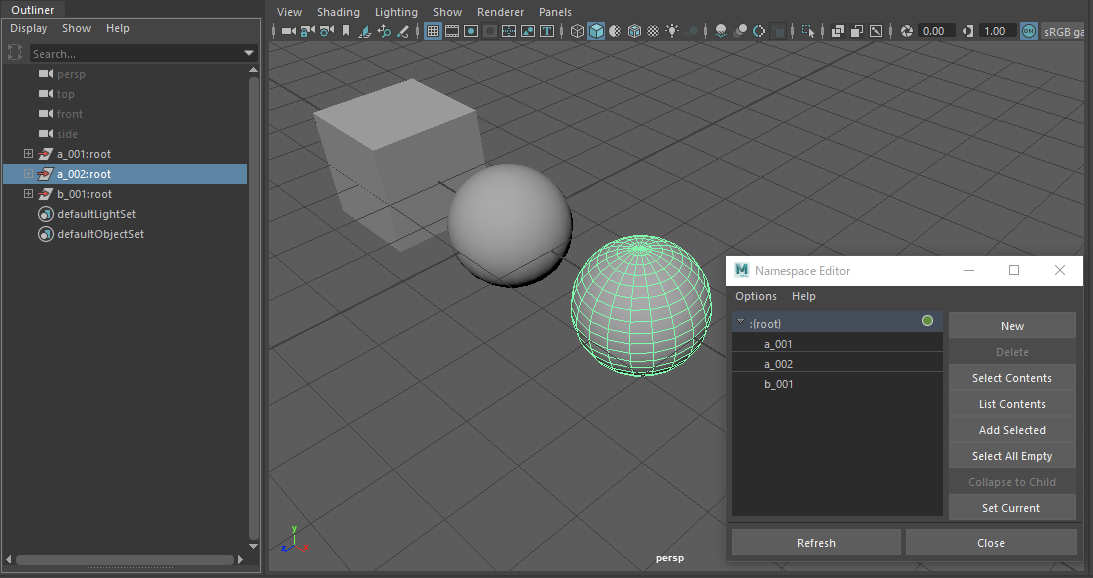
Task: Open the viewport View menu
Action: coord(289,12)
